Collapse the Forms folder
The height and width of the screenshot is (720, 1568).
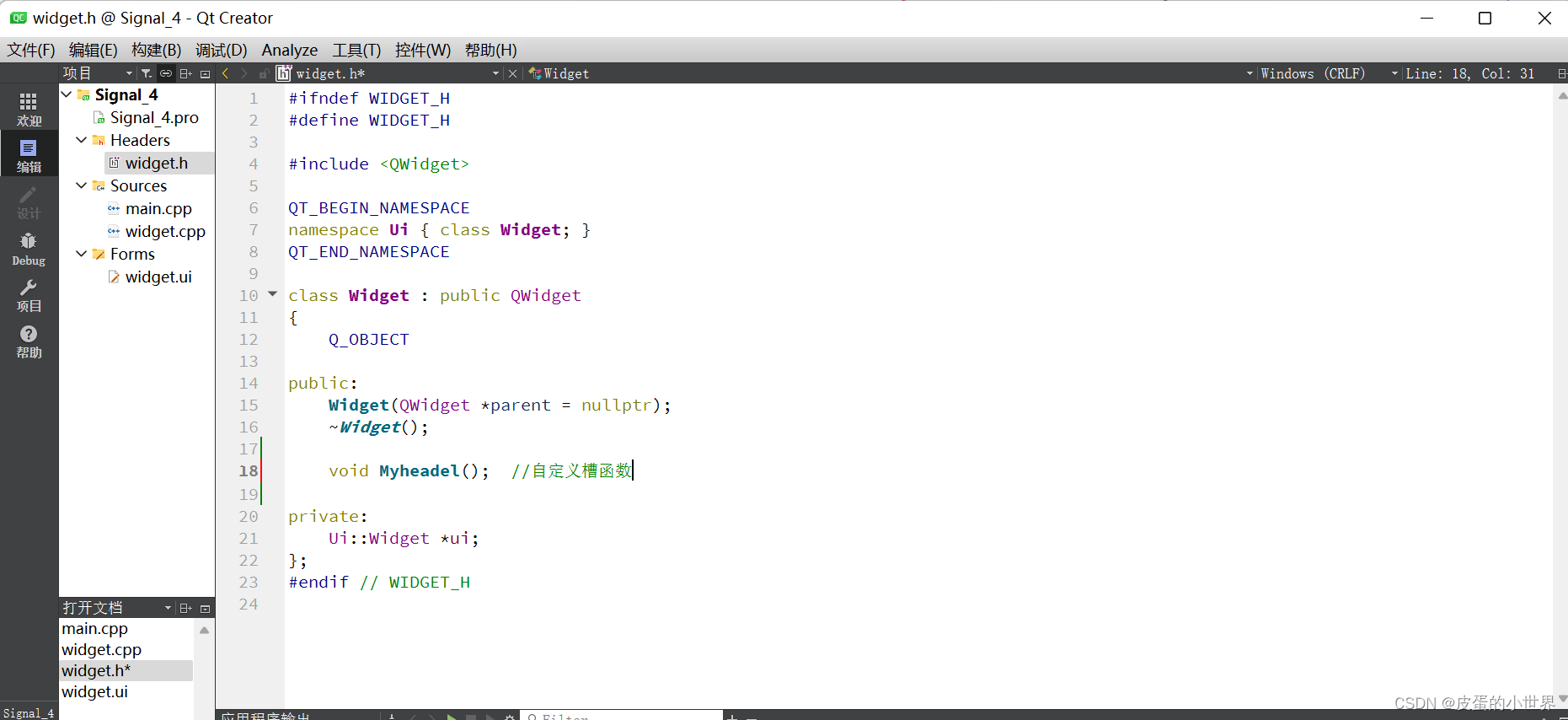coord(82,254)
